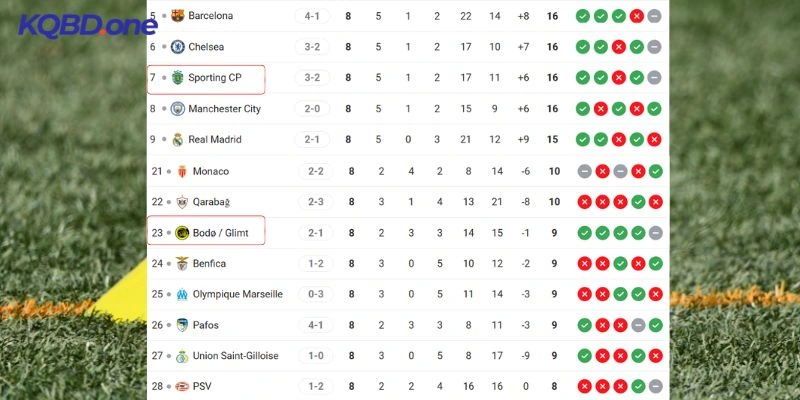Click the Chelsea club crest icon

click(x=177, y=47)
